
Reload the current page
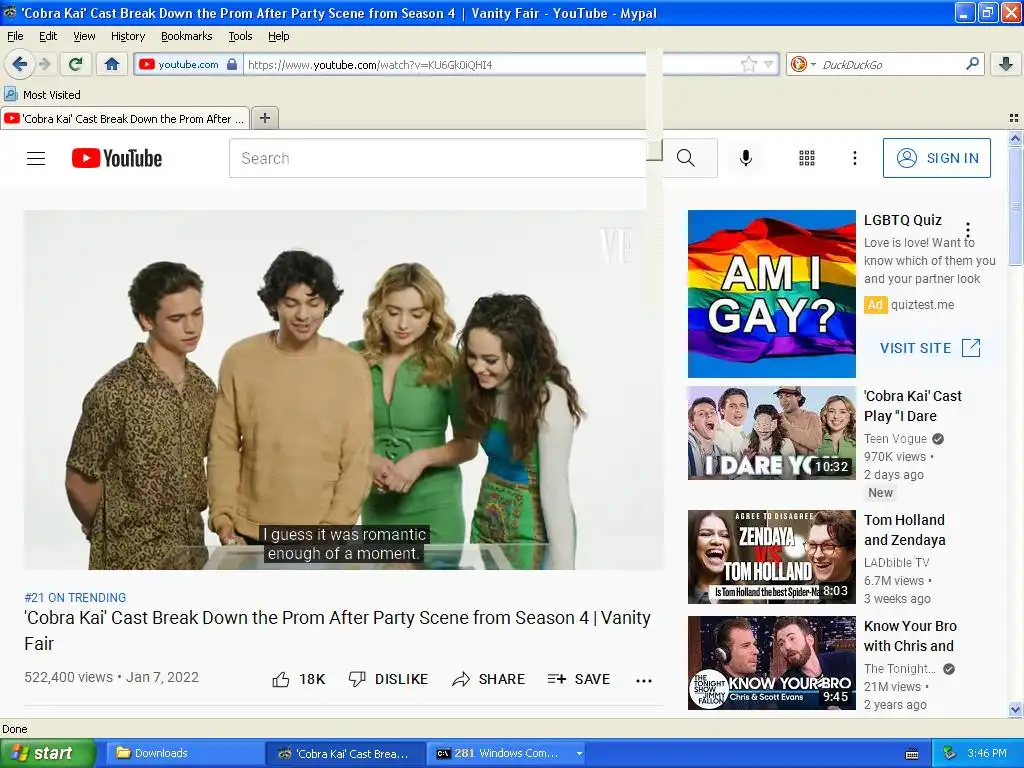pyautogui.click(x=76, y=64)
